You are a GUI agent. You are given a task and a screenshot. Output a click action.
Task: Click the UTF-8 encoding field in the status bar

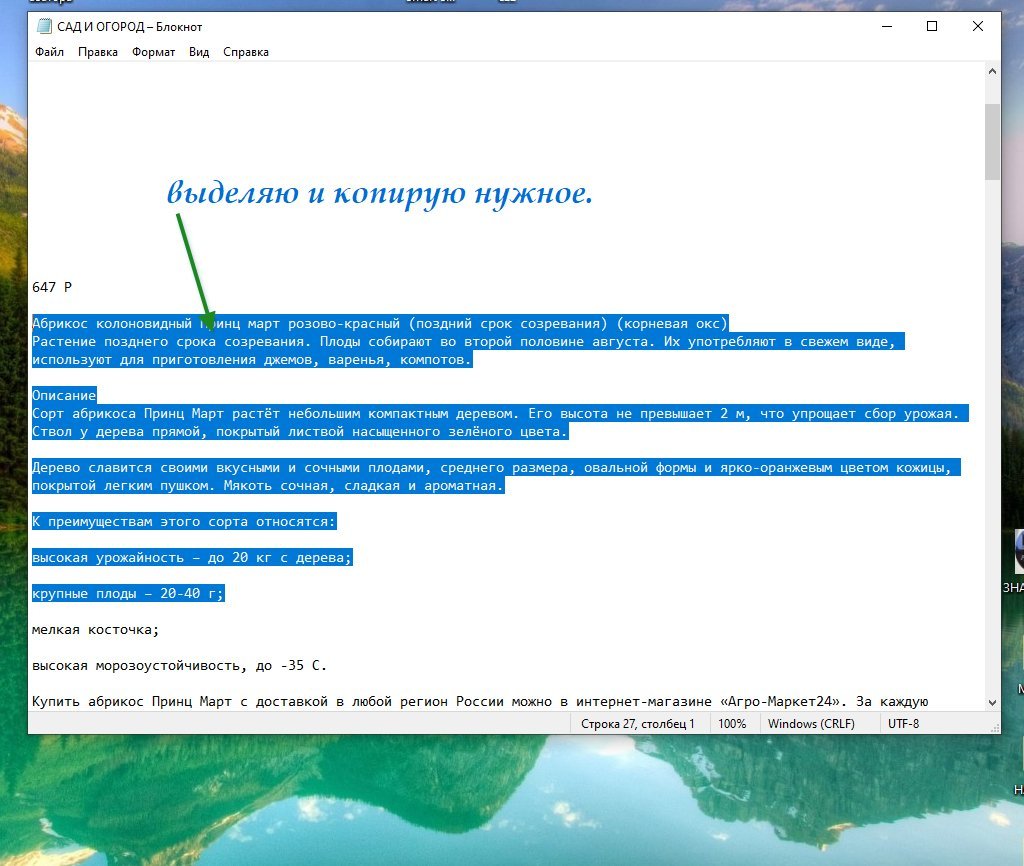903,724
